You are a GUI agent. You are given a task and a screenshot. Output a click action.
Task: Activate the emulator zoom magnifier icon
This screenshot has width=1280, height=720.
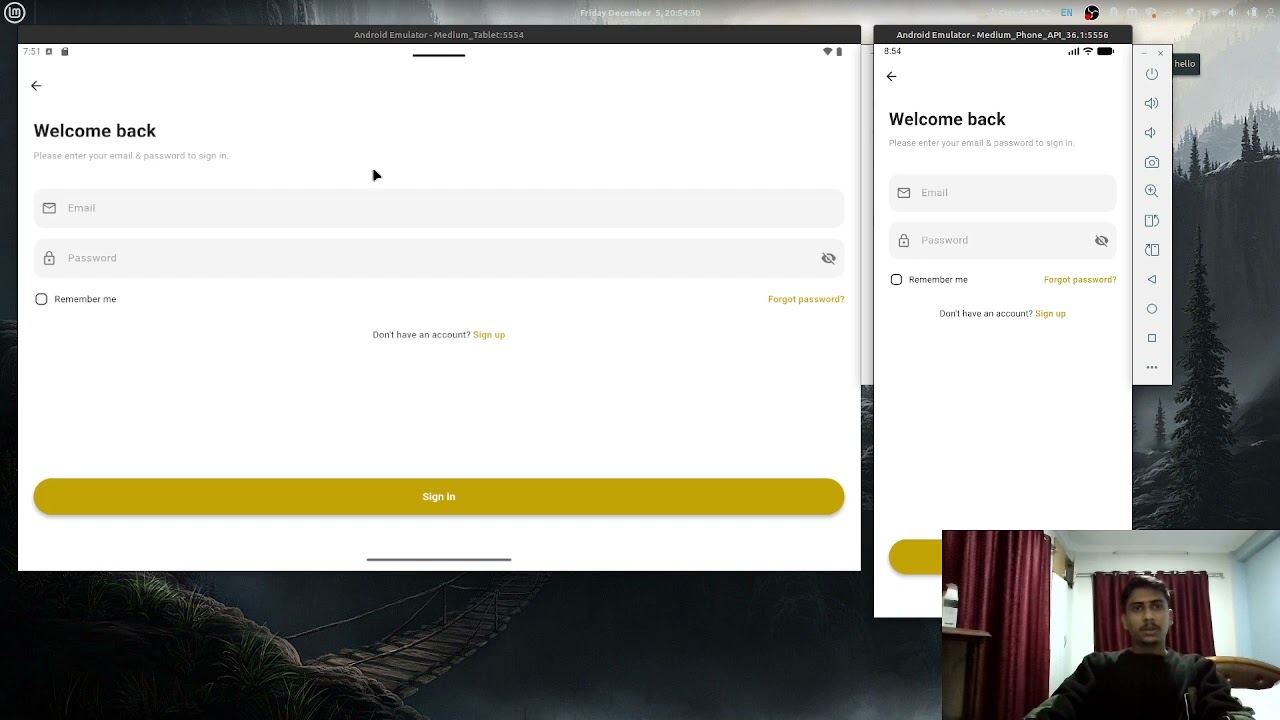(1152, 191)
